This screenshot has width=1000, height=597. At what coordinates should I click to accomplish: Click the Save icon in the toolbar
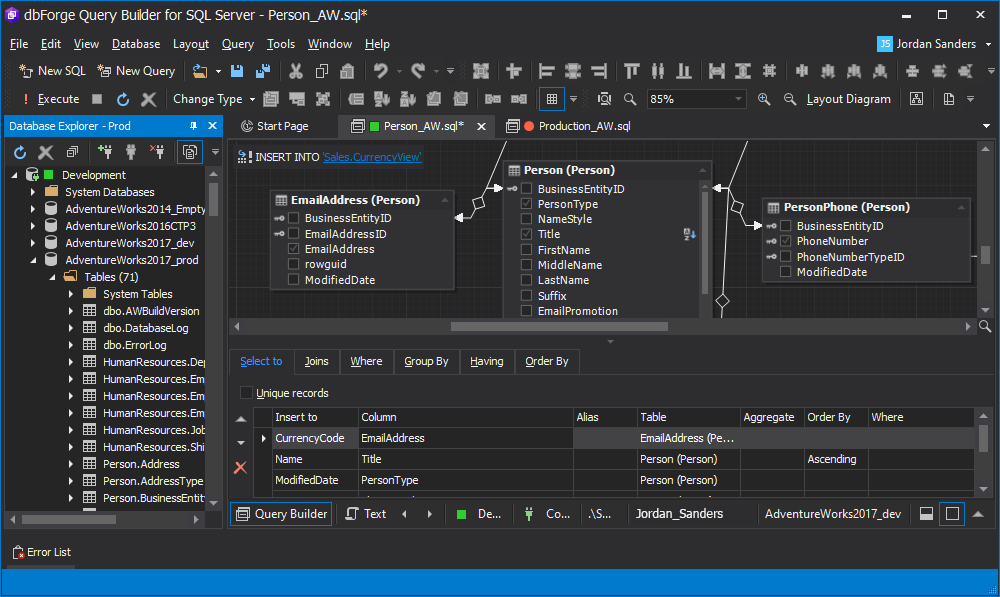(x=237, y=71)
